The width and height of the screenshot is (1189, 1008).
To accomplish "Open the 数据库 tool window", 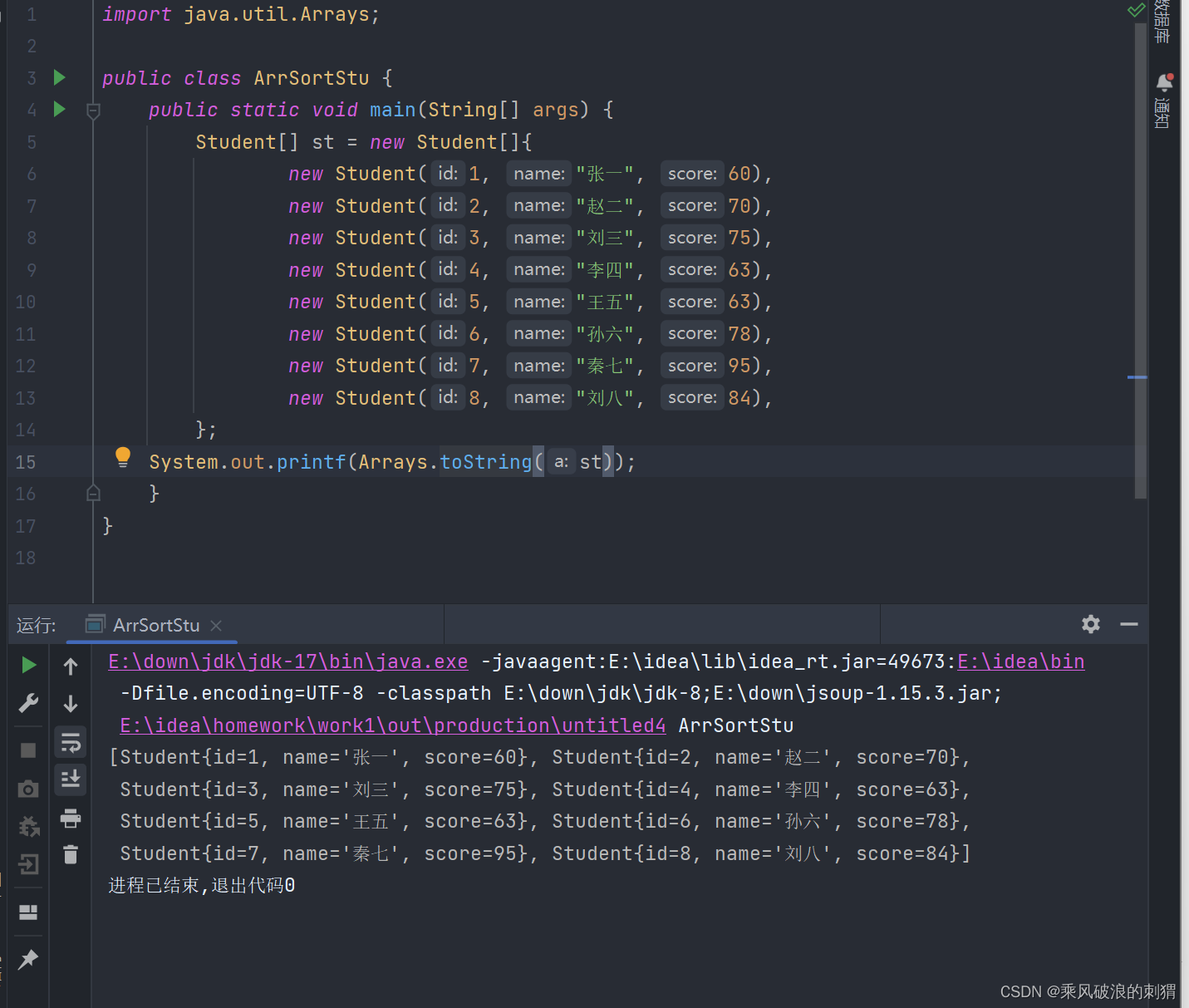I will pyautogui.click(x=1162, y=25).
